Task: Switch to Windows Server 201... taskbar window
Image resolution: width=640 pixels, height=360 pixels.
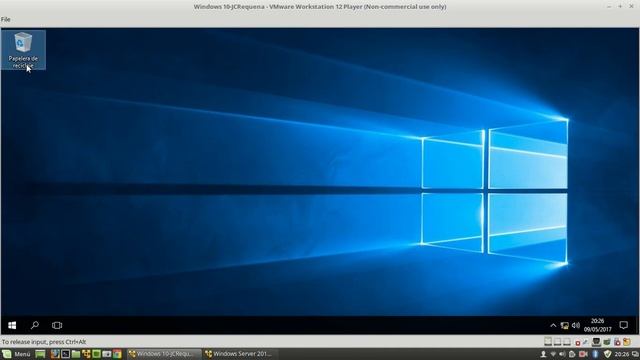Action: coord(241,354)
